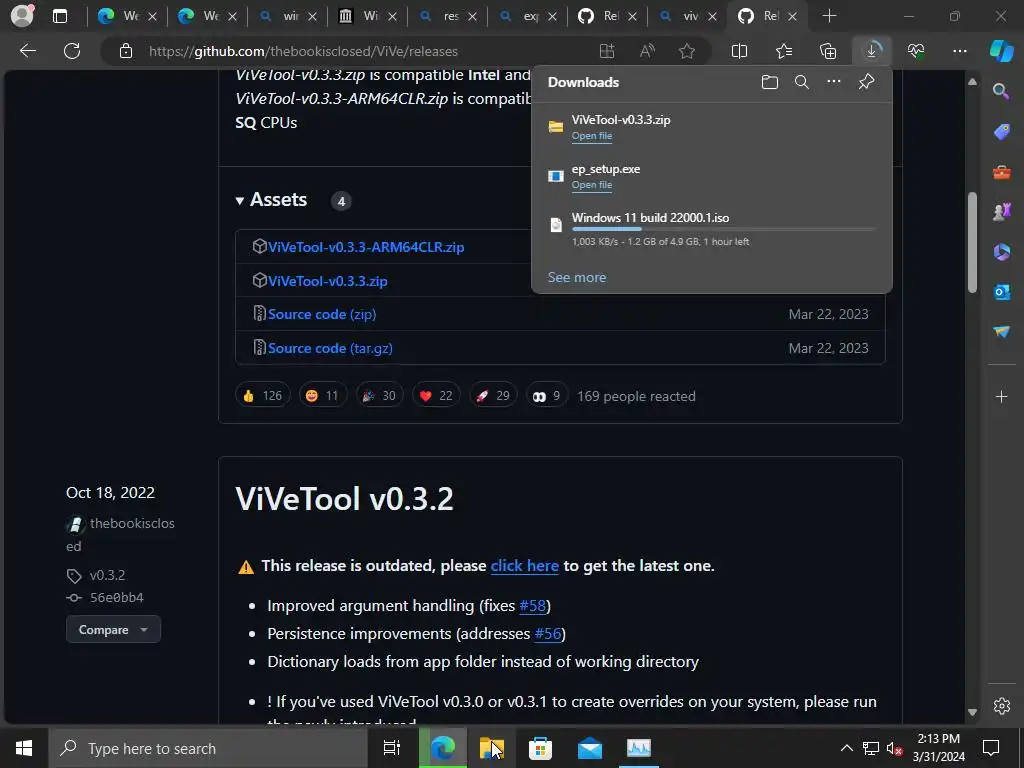
Task: Open file link for ep_setup.exe
Action: click(x=592, y=185)
